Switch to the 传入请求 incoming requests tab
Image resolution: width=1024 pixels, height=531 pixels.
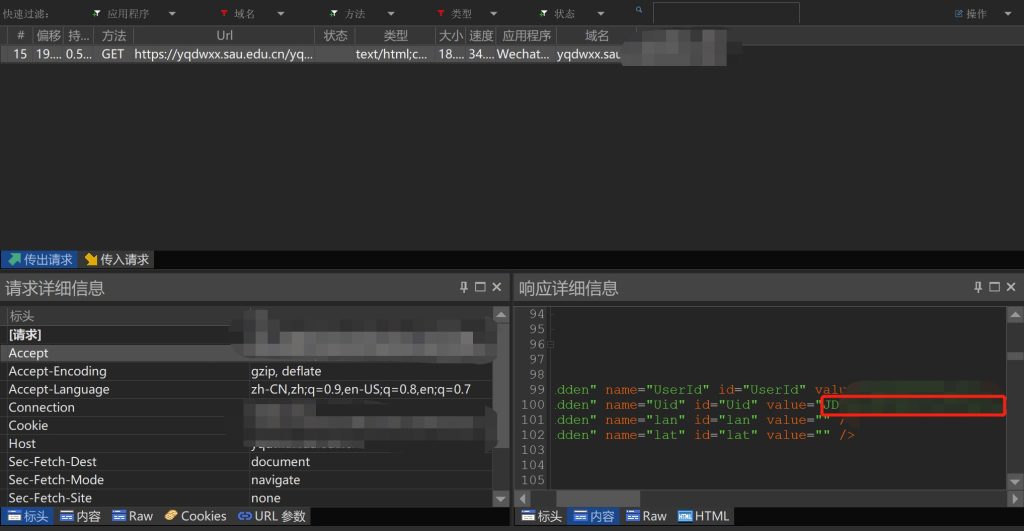point(116,260)
